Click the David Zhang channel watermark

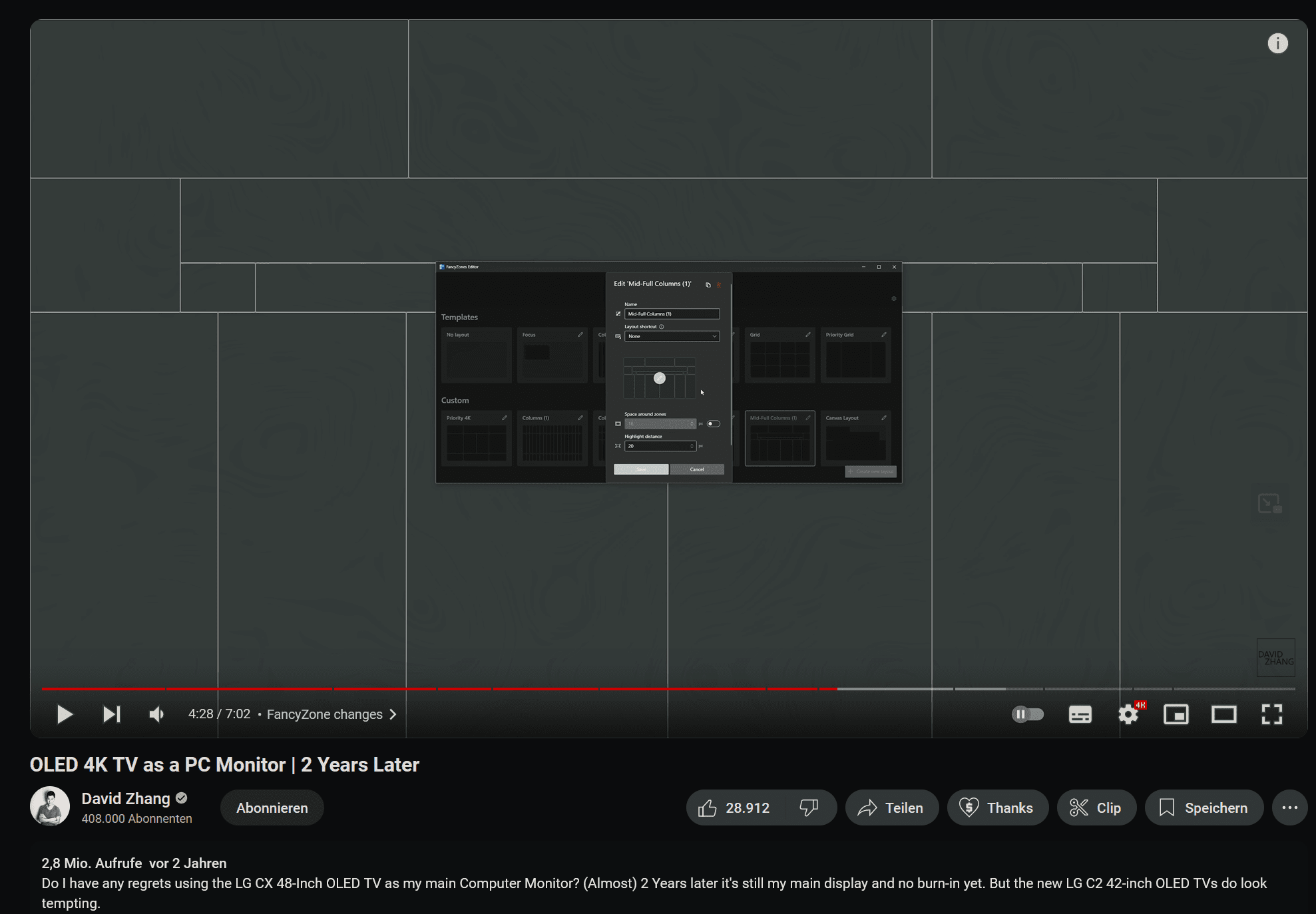[x=1275, y=658]
